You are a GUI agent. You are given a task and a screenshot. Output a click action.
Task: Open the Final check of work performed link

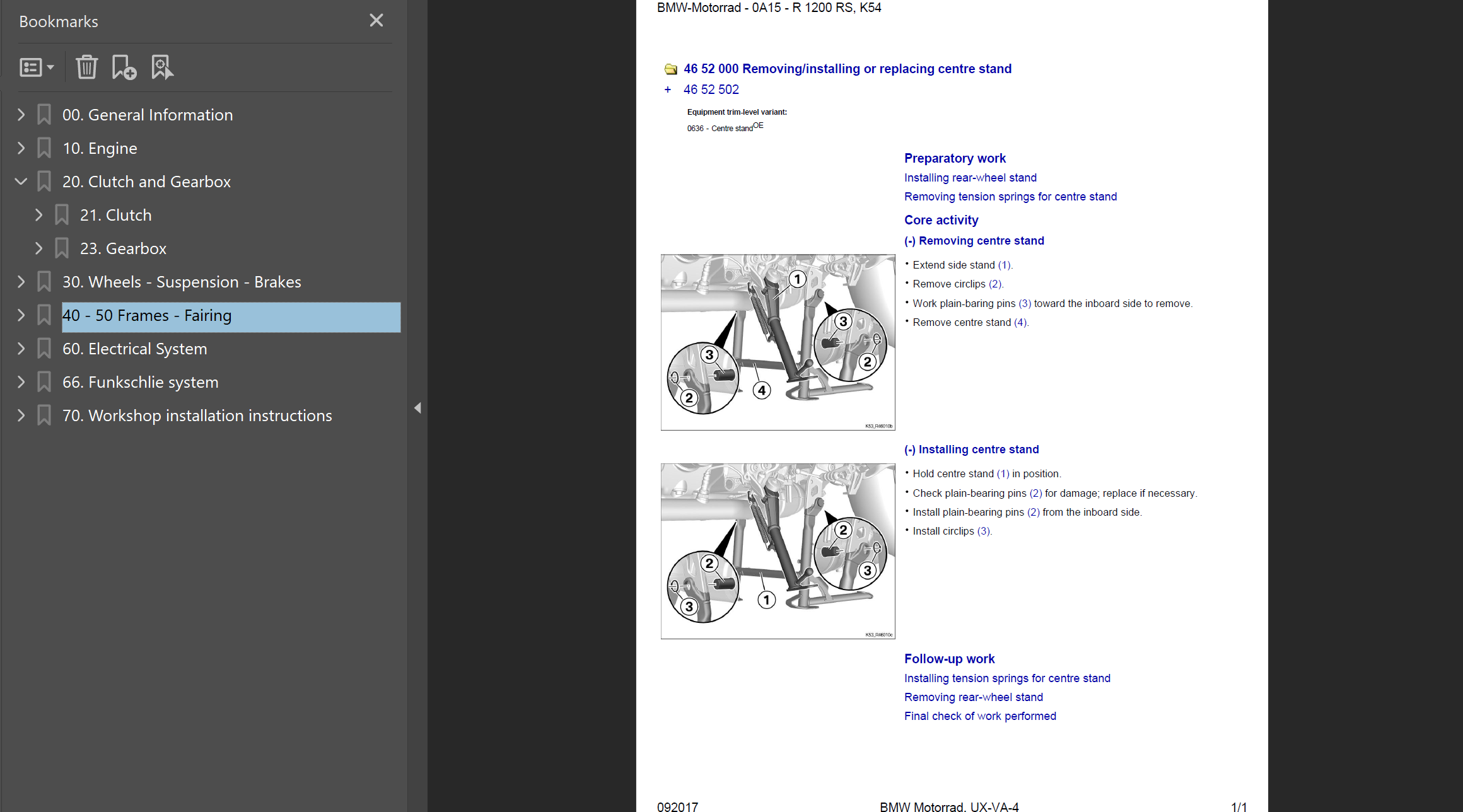(980, 716)
